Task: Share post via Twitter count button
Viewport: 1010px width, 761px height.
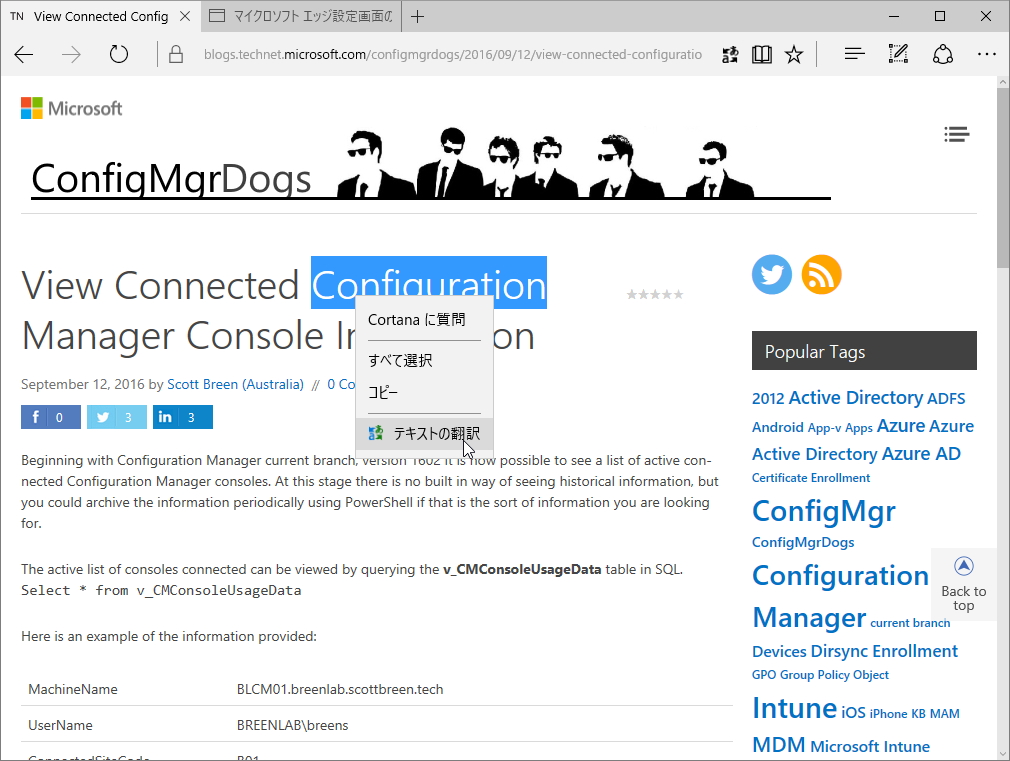Action: [x=117, y=417]
